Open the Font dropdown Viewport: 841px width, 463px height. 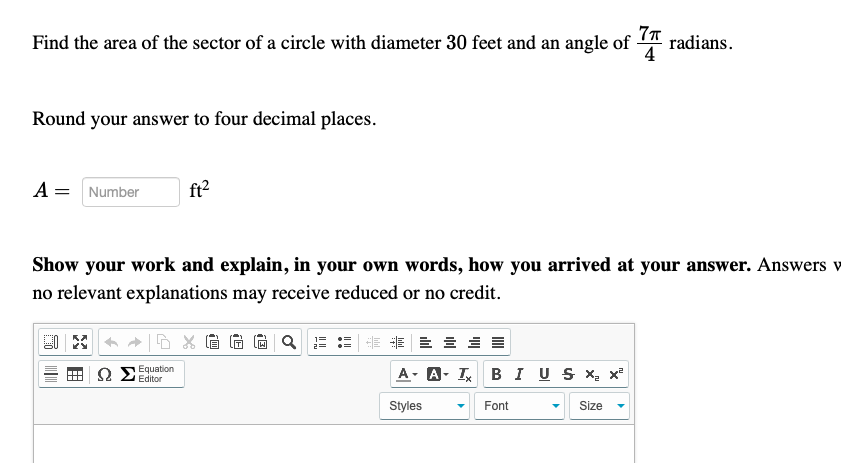click(519, 406)
